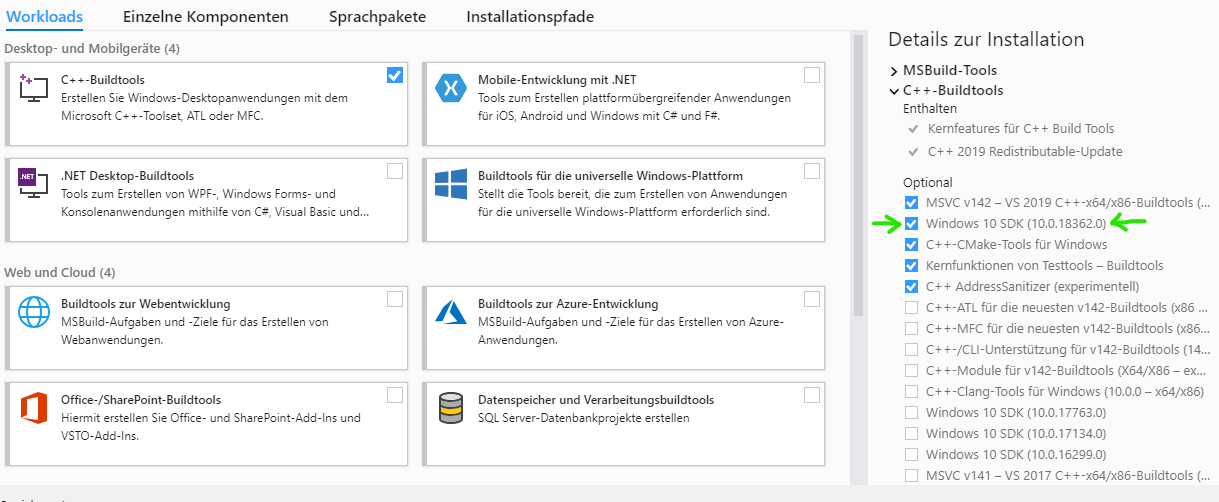Click the Office-/SharePoint-Buildtools icon

click(x=34, y=408)
